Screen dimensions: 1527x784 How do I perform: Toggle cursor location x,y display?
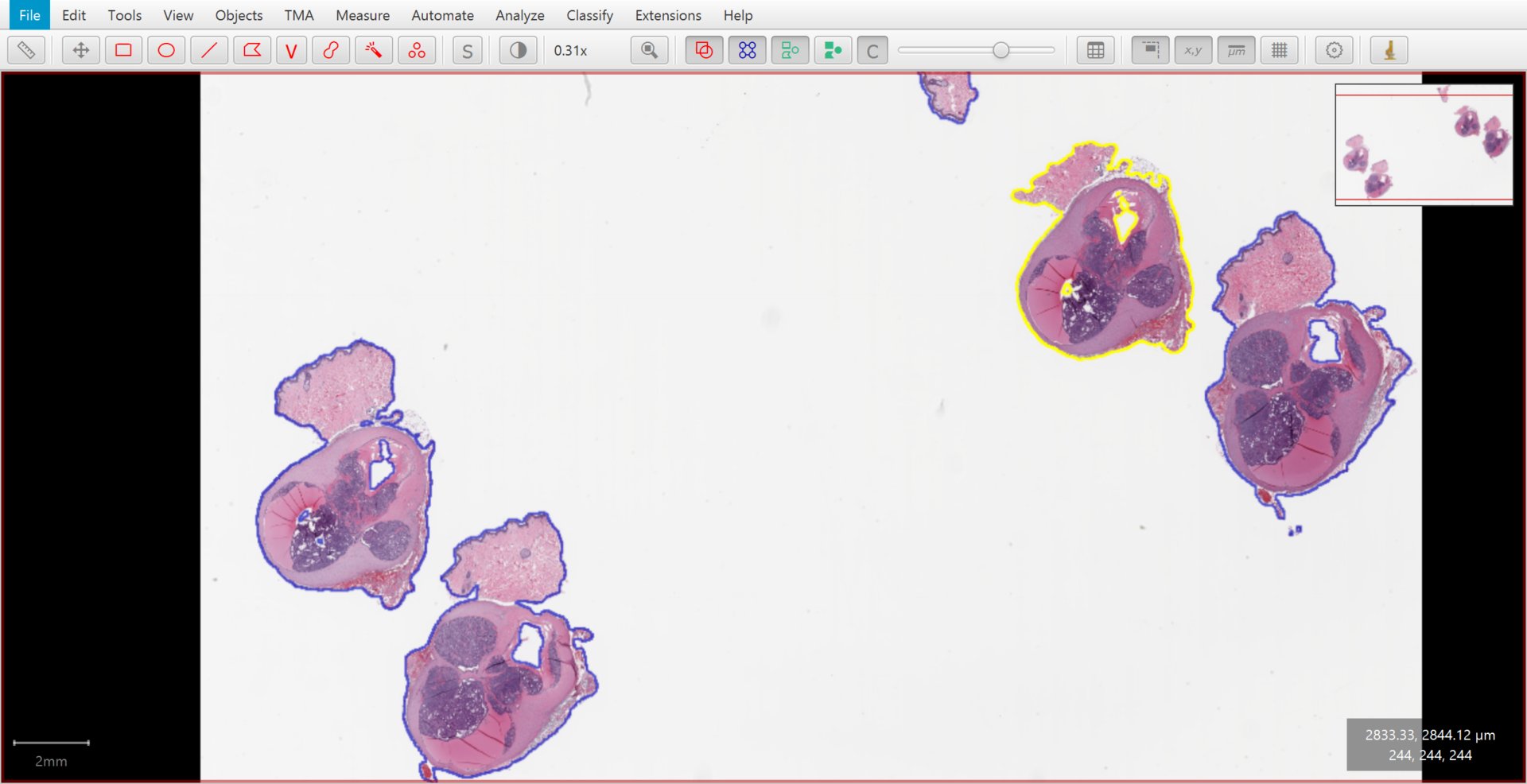tap(1193, 50)
